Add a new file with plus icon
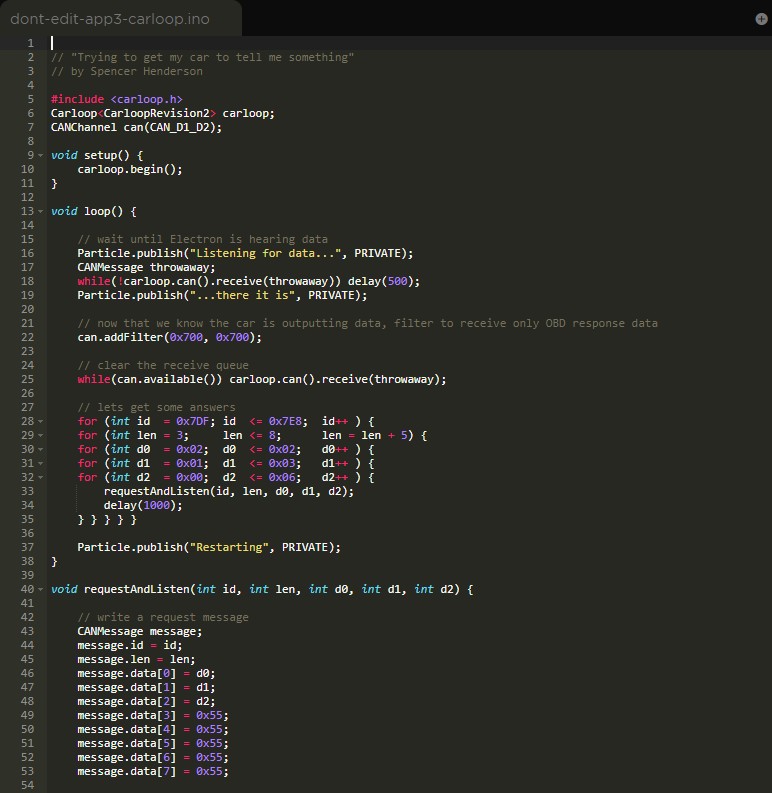This screenshot has height=793, width=772. coord(761,19)
